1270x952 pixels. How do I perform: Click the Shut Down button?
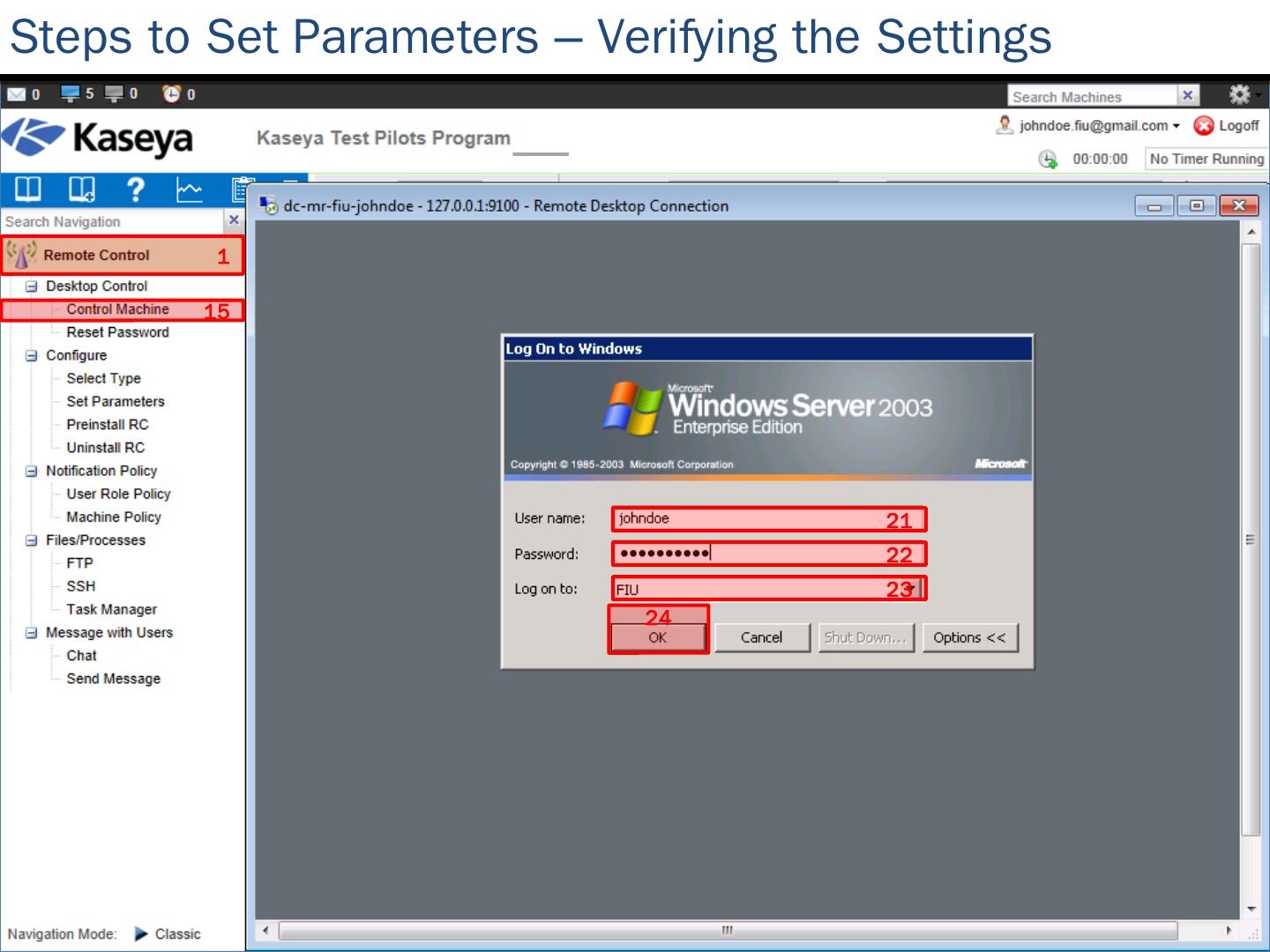[864, 637]
